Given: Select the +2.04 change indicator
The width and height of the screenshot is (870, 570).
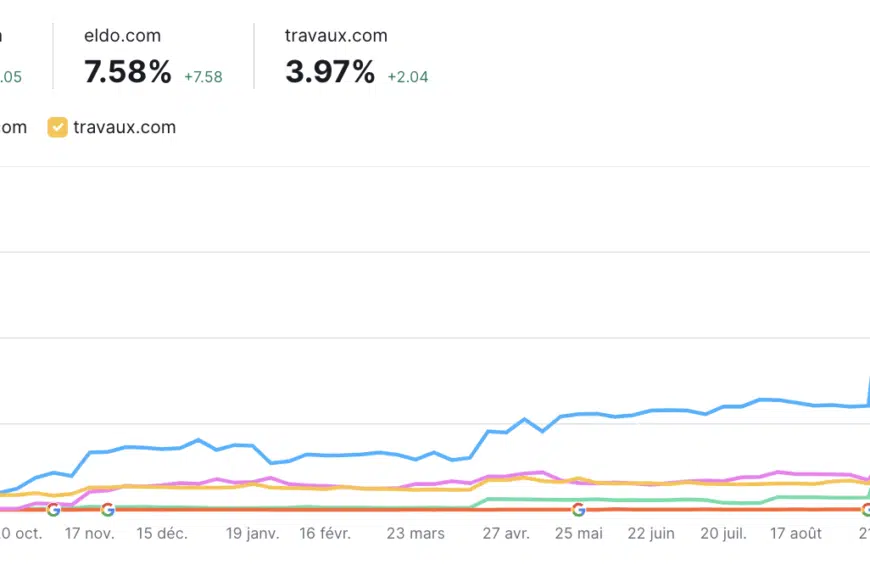Looking at the screenshot, I should (409, 77).
